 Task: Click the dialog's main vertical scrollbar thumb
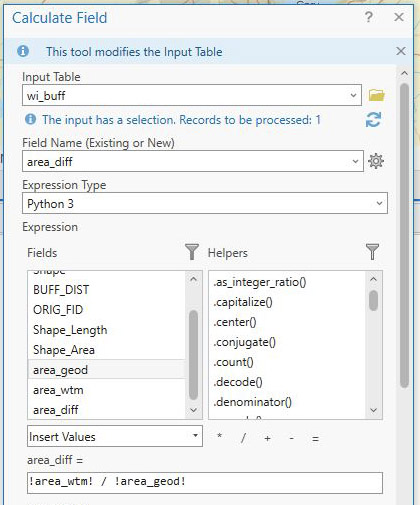pos(404,236)
